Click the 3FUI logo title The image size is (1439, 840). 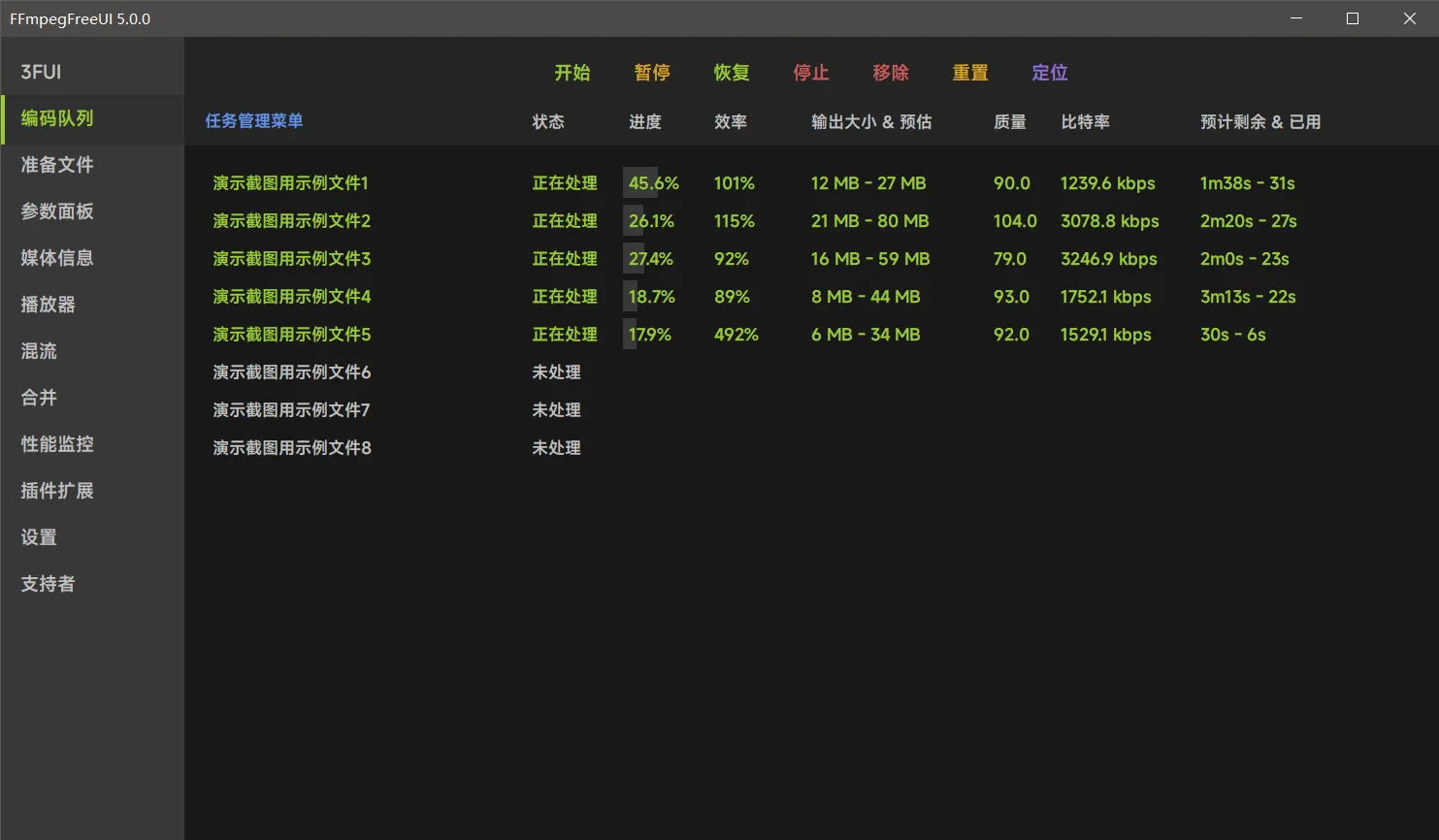tap(41, 72)
